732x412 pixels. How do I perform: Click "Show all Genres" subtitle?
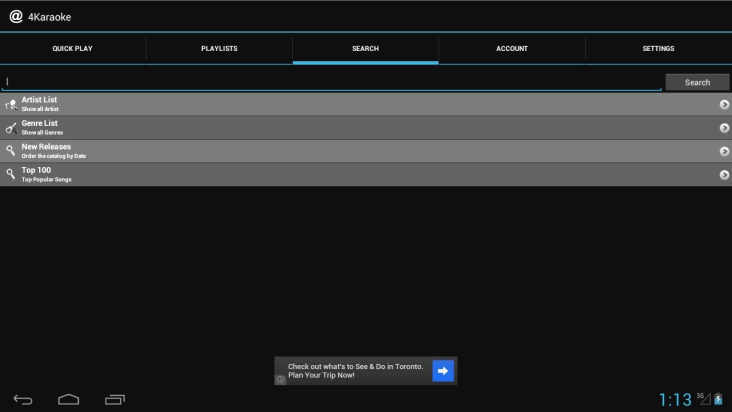[42, 133]
